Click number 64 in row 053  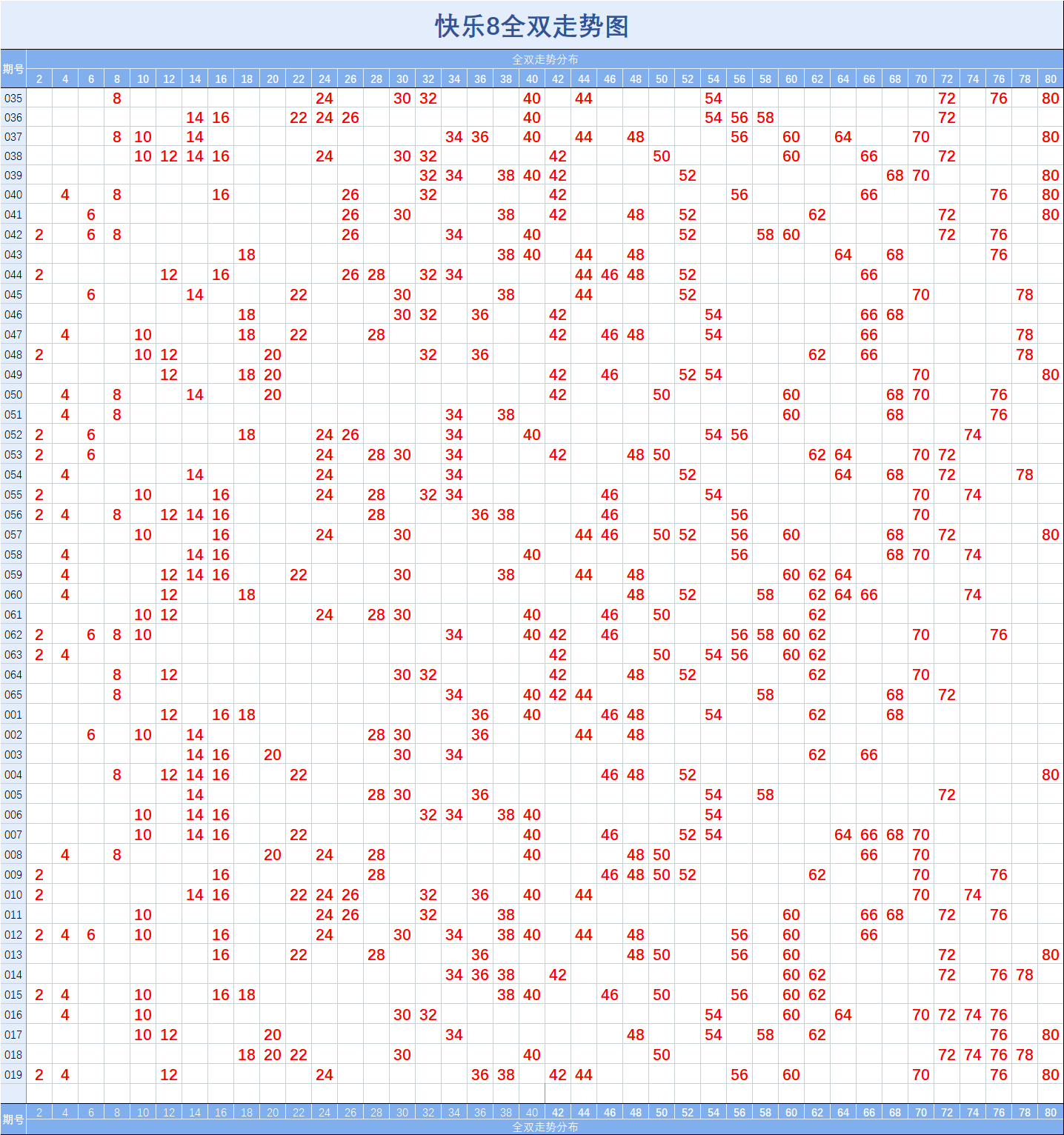843,454
